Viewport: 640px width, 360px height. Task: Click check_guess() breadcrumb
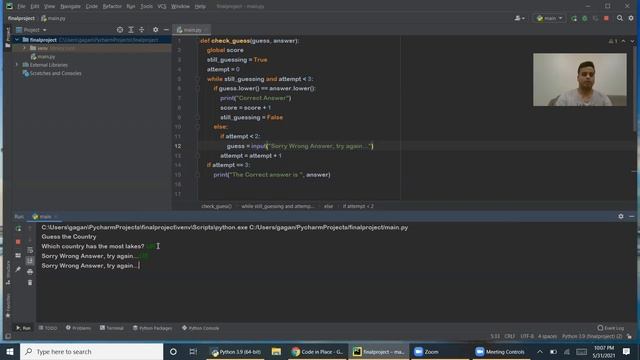216,206
